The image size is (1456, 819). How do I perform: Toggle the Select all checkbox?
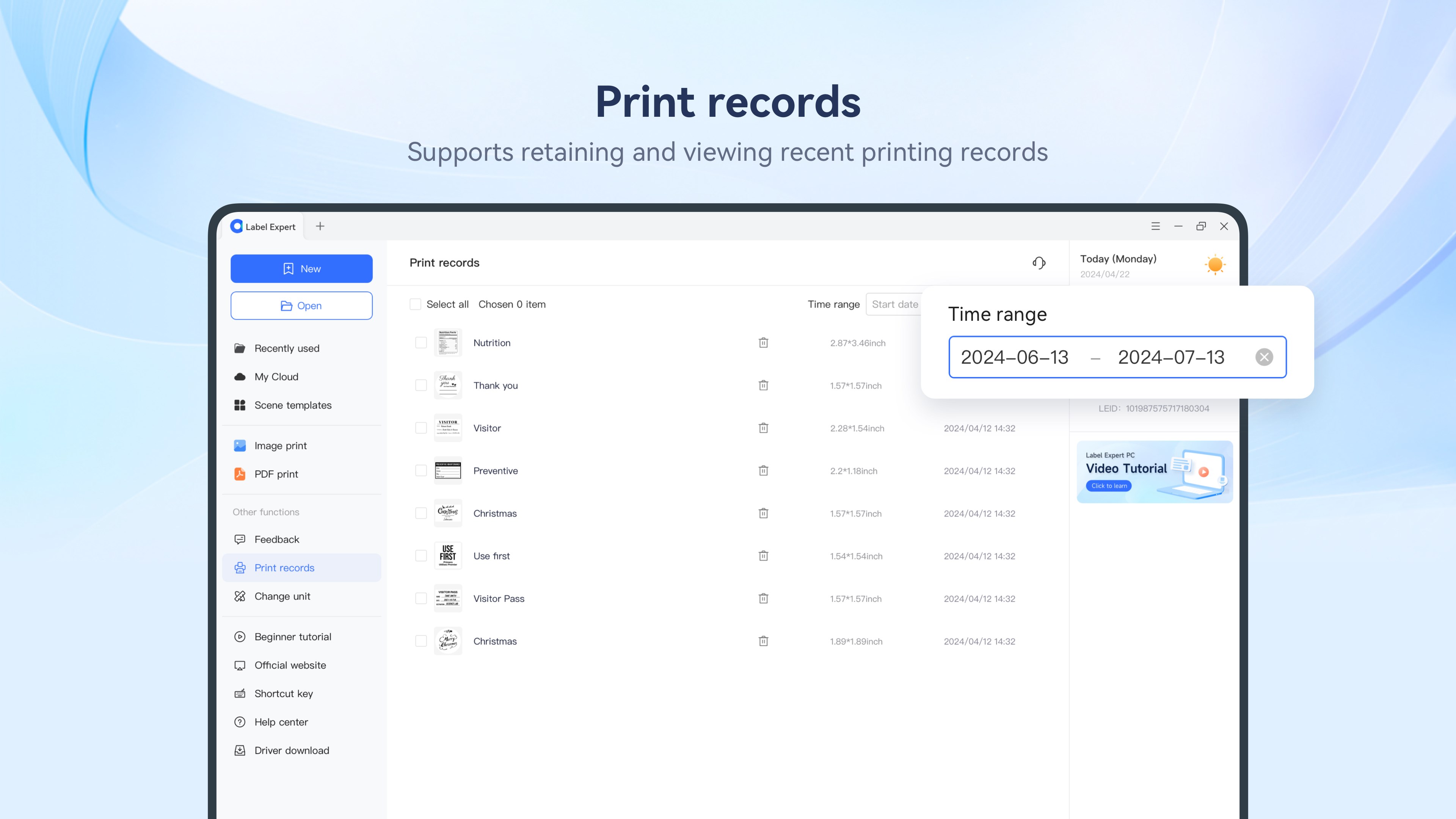416,304
